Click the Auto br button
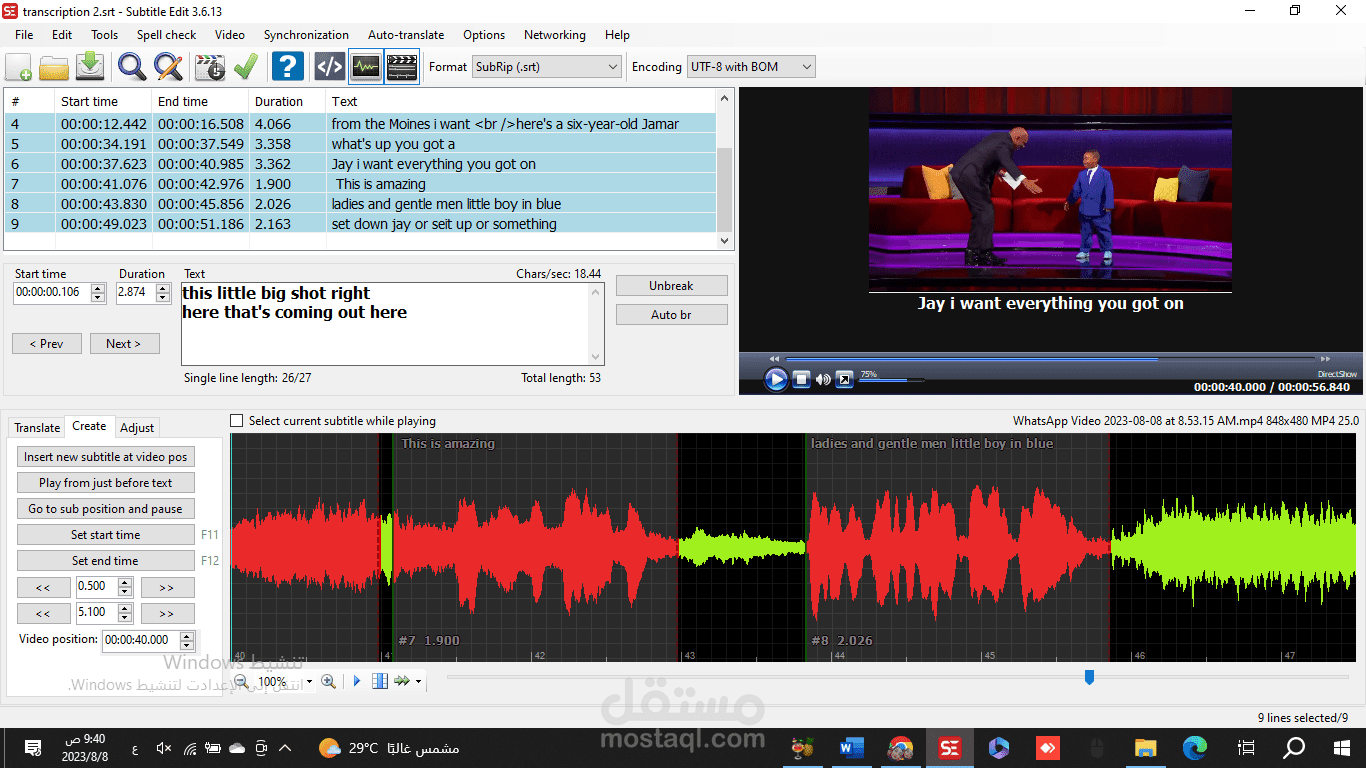1366x768 pixels. point(671,314)
